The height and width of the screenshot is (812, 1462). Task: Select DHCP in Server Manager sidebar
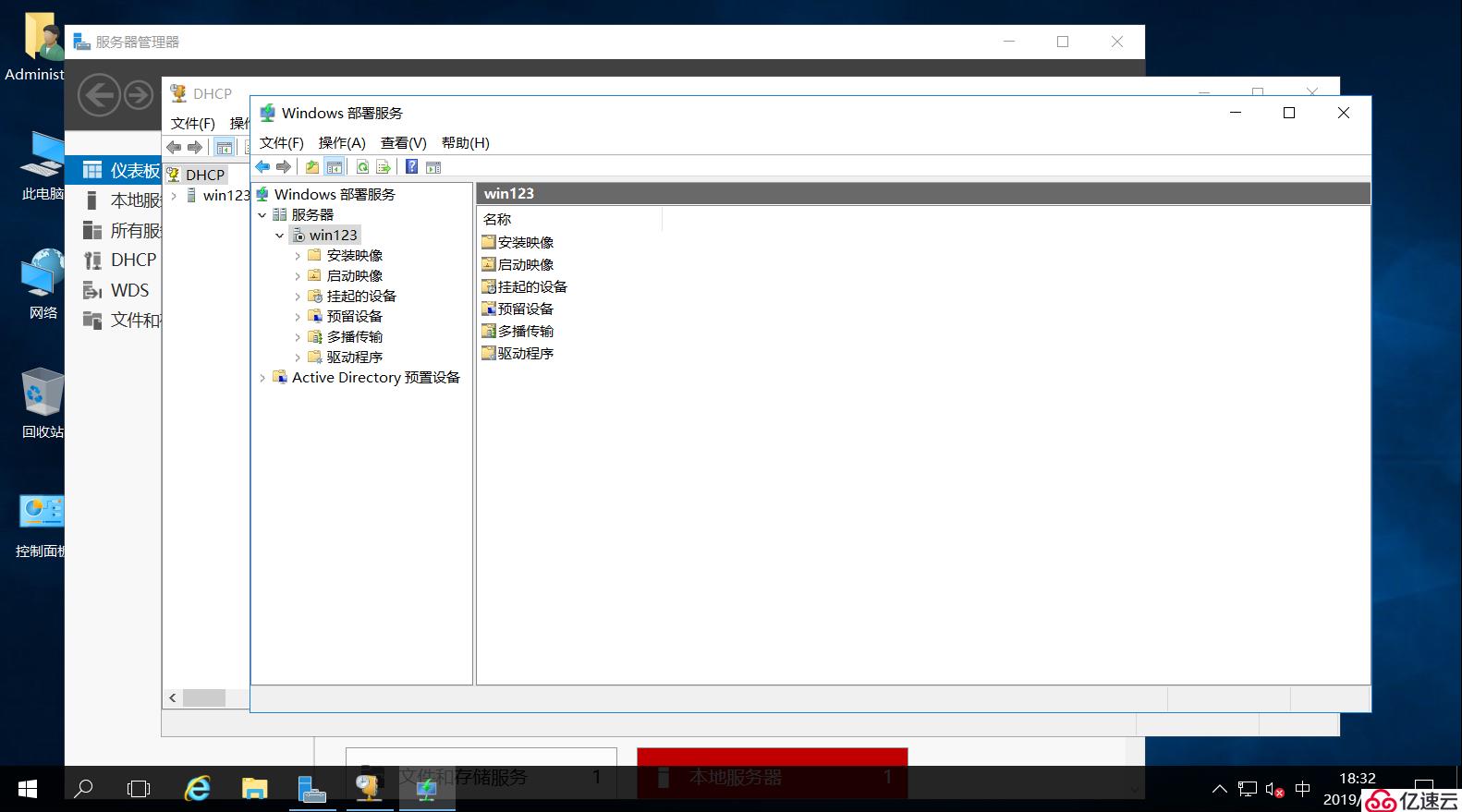(x=114, y=260)
